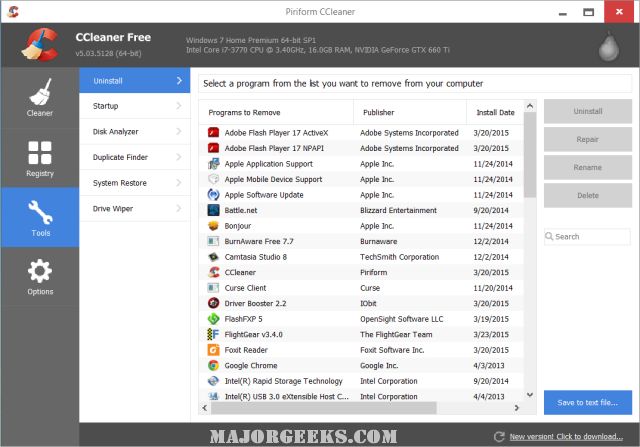
Task: Expand System Restore chevron arrow
Action: pyautogui.click(x=179, y=183)
